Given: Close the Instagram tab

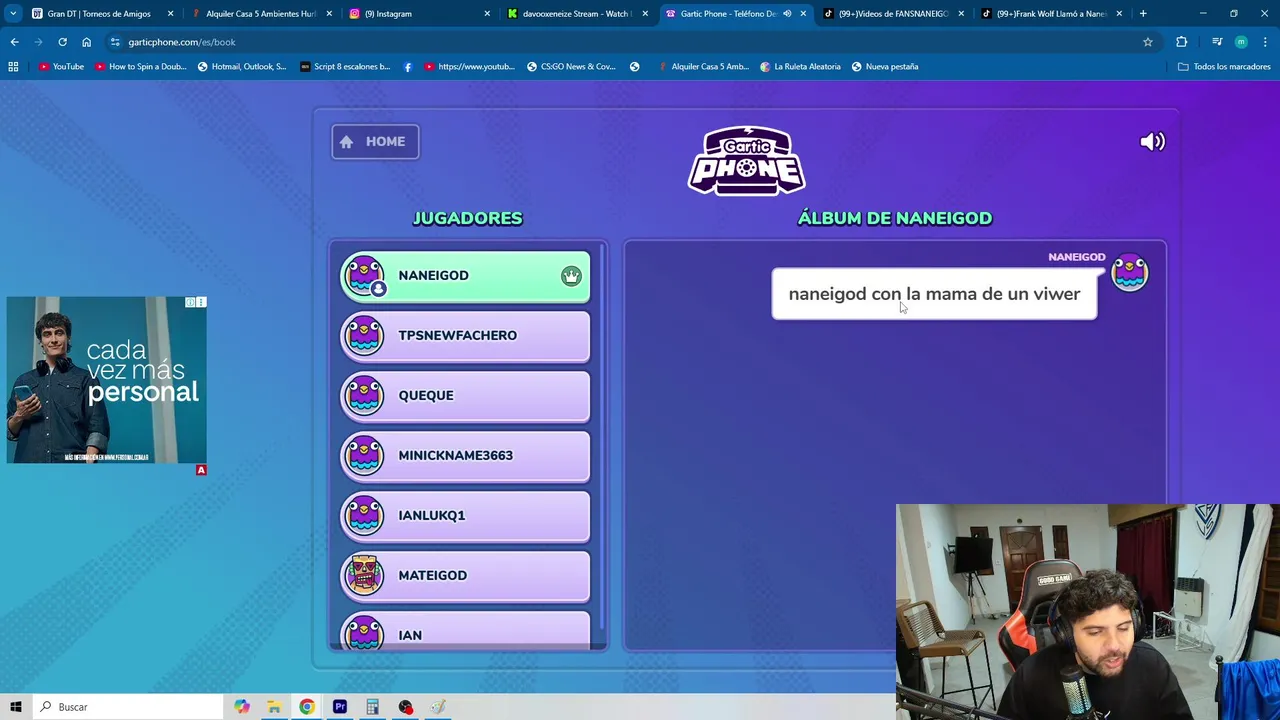Looking at the screenshot, I should point(487,14).
